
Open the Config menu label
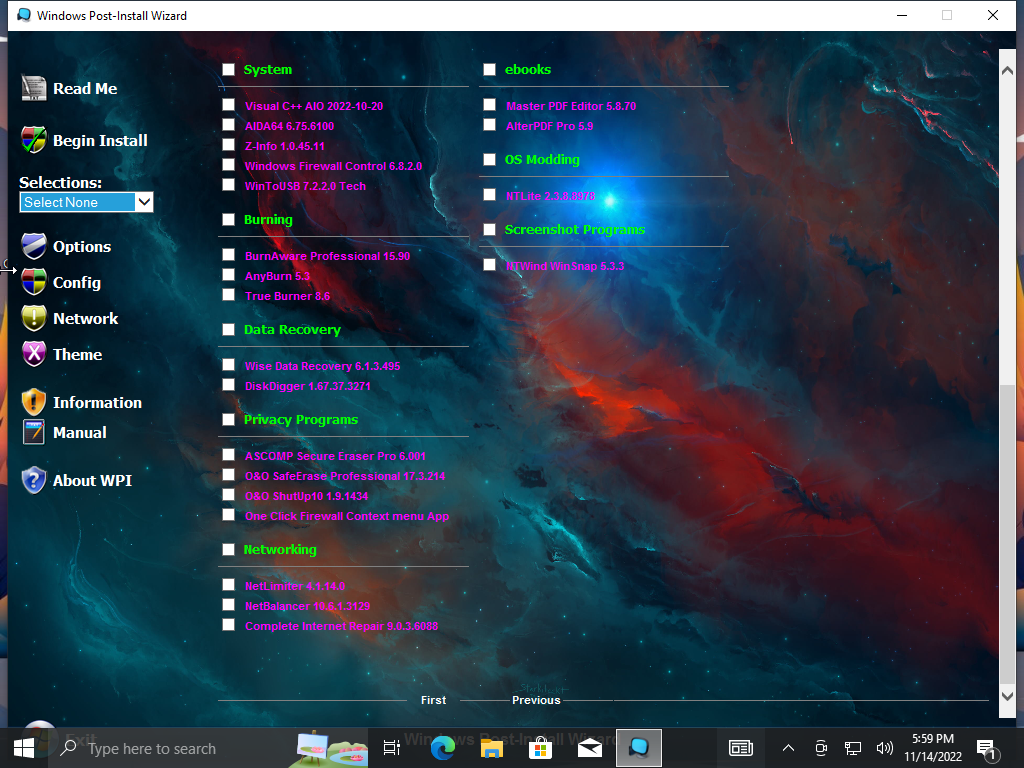coord(76,283)
